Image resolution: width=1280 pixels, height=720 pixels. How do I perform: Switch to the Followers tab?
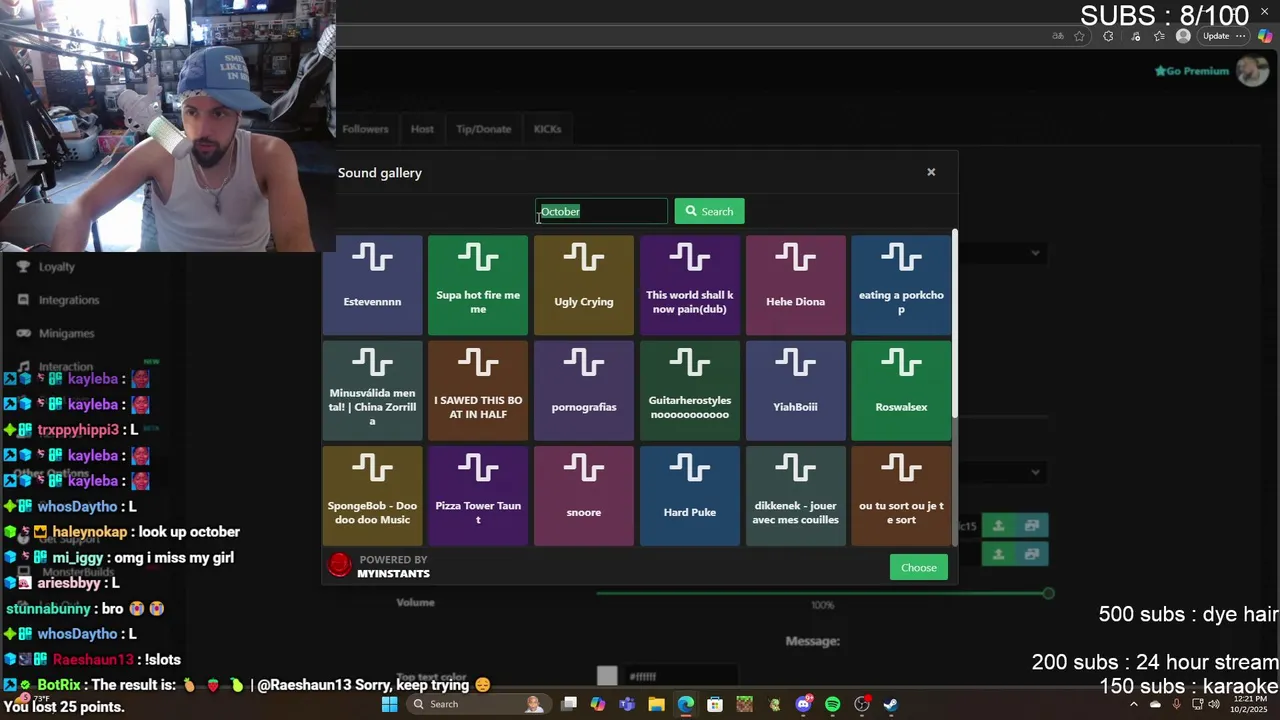click(x=365, y=129)
